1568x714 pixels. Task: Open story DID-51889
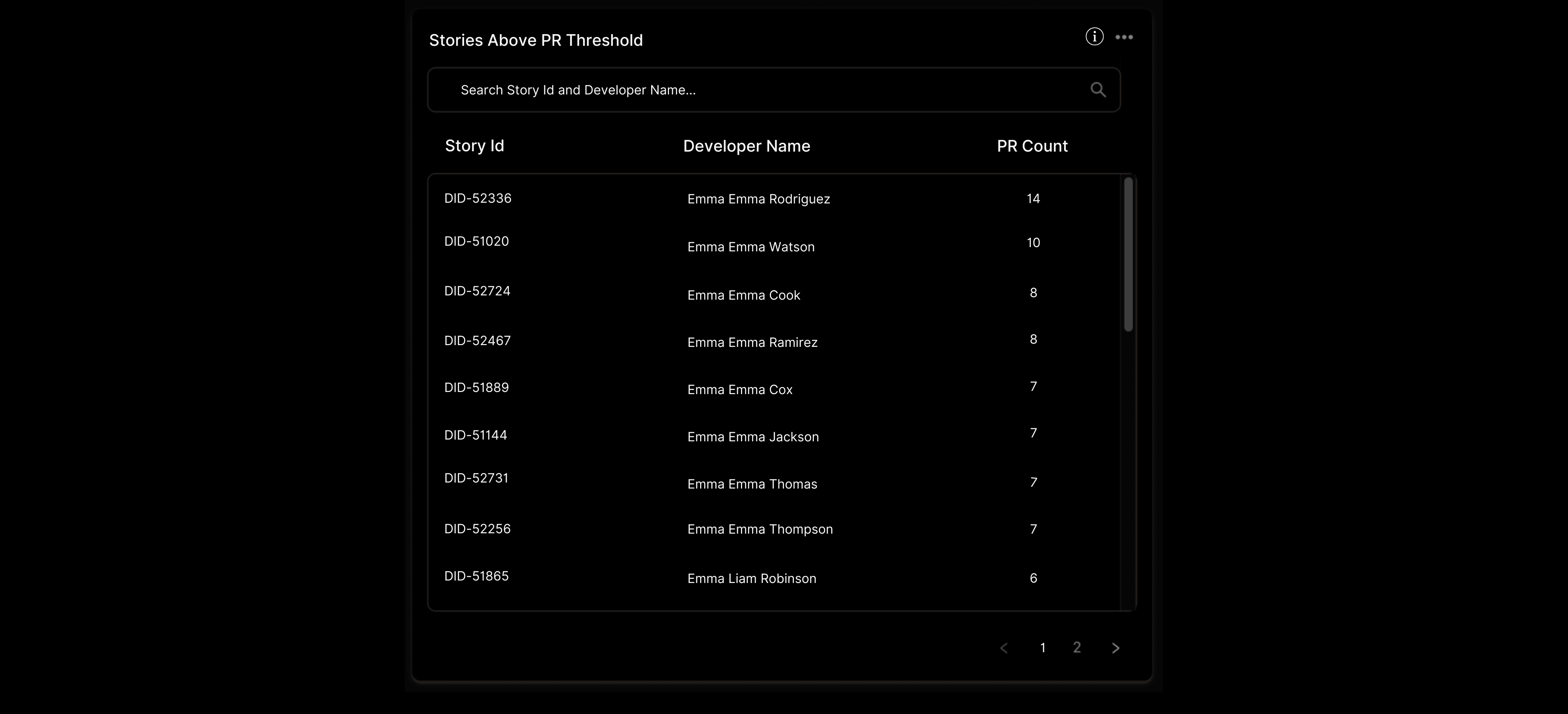[476, 388]
